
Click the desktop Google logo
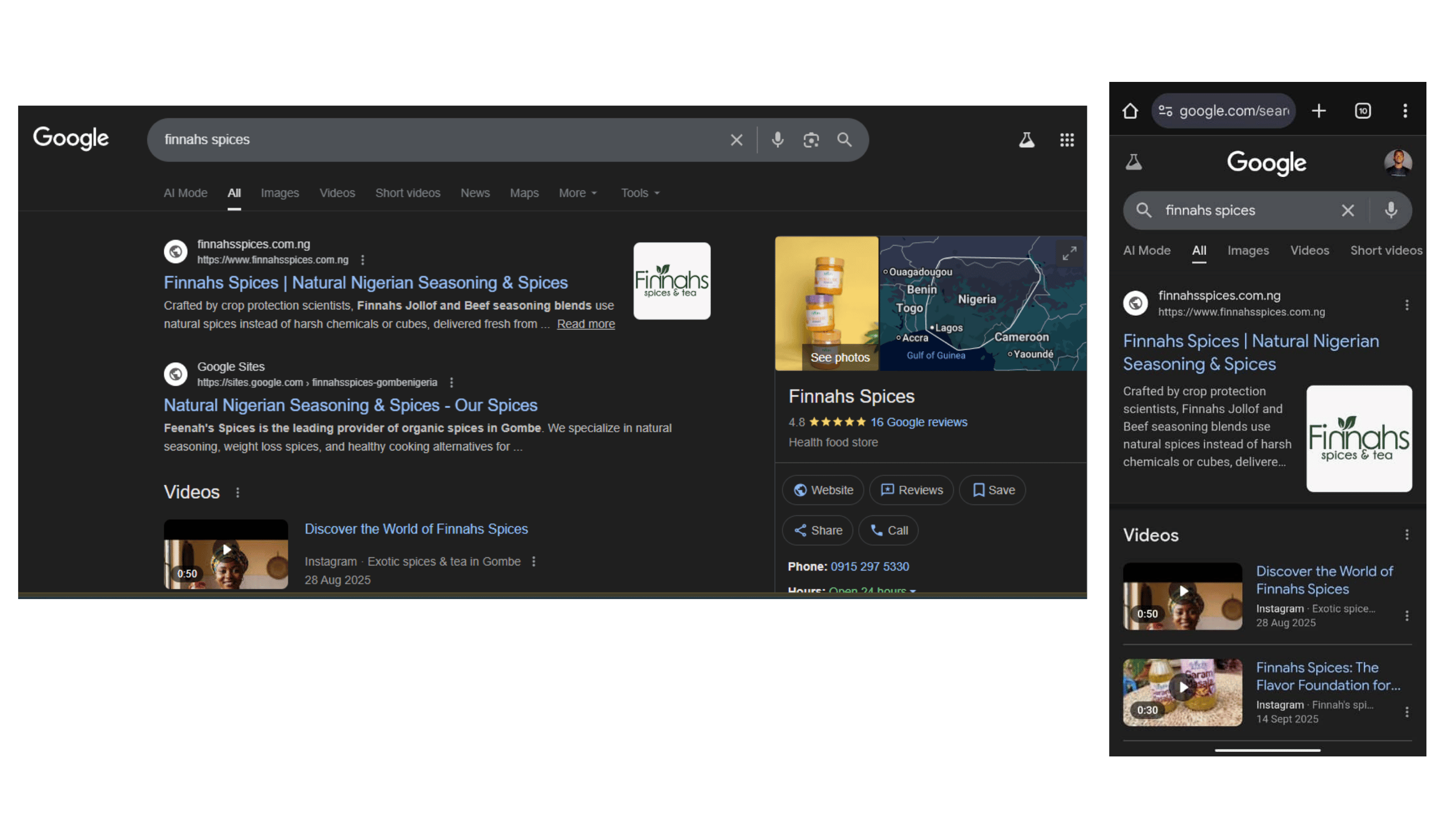[71, 138]
